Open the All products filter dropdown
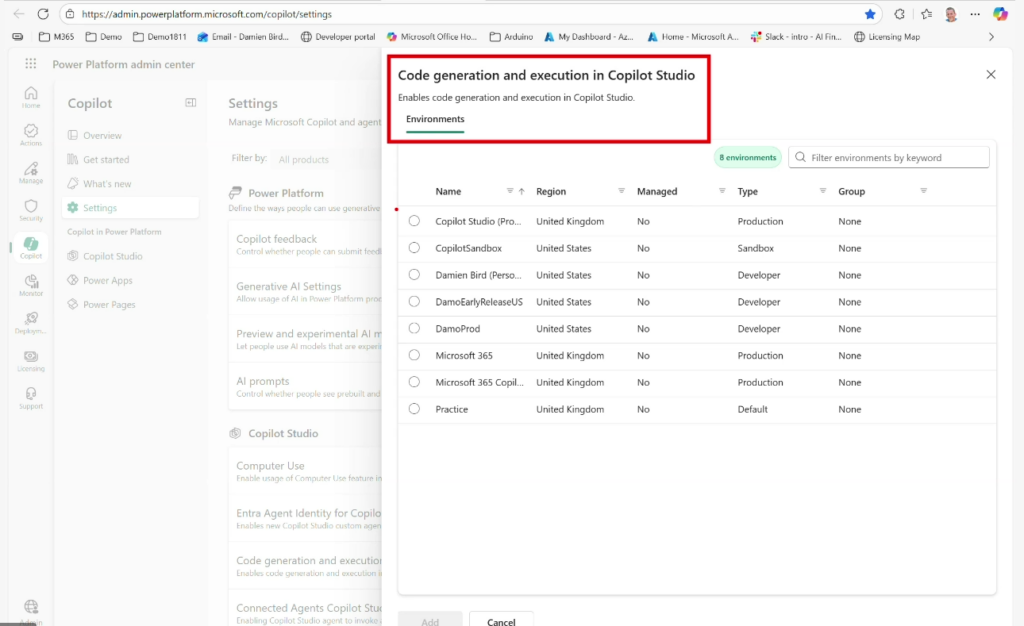 tap(327, 159)
